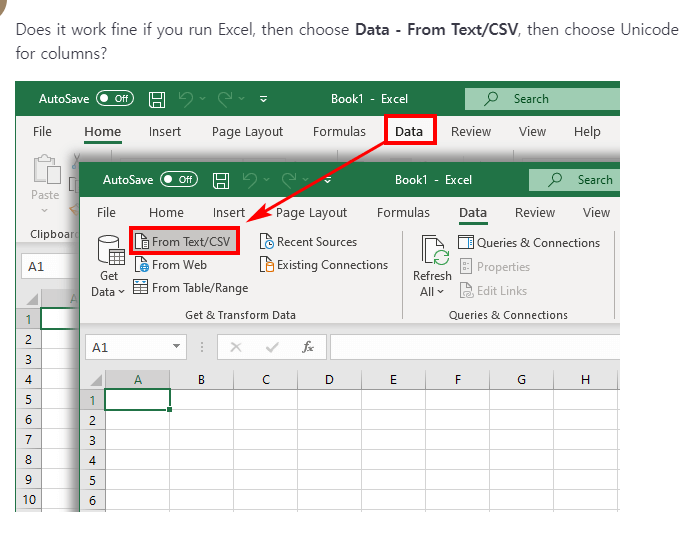
Task: Click Search box in front Excel window
Action: click(574, 180)
